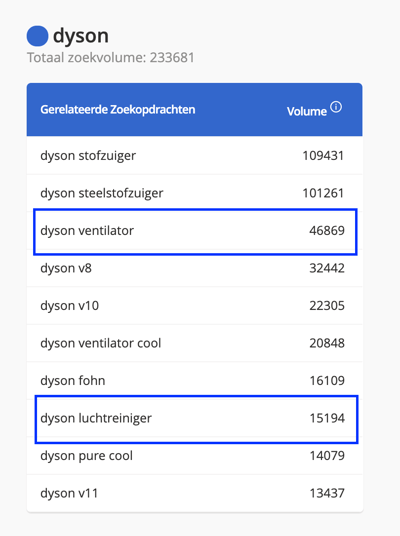Click the Volume info icon

pos(336,107)
